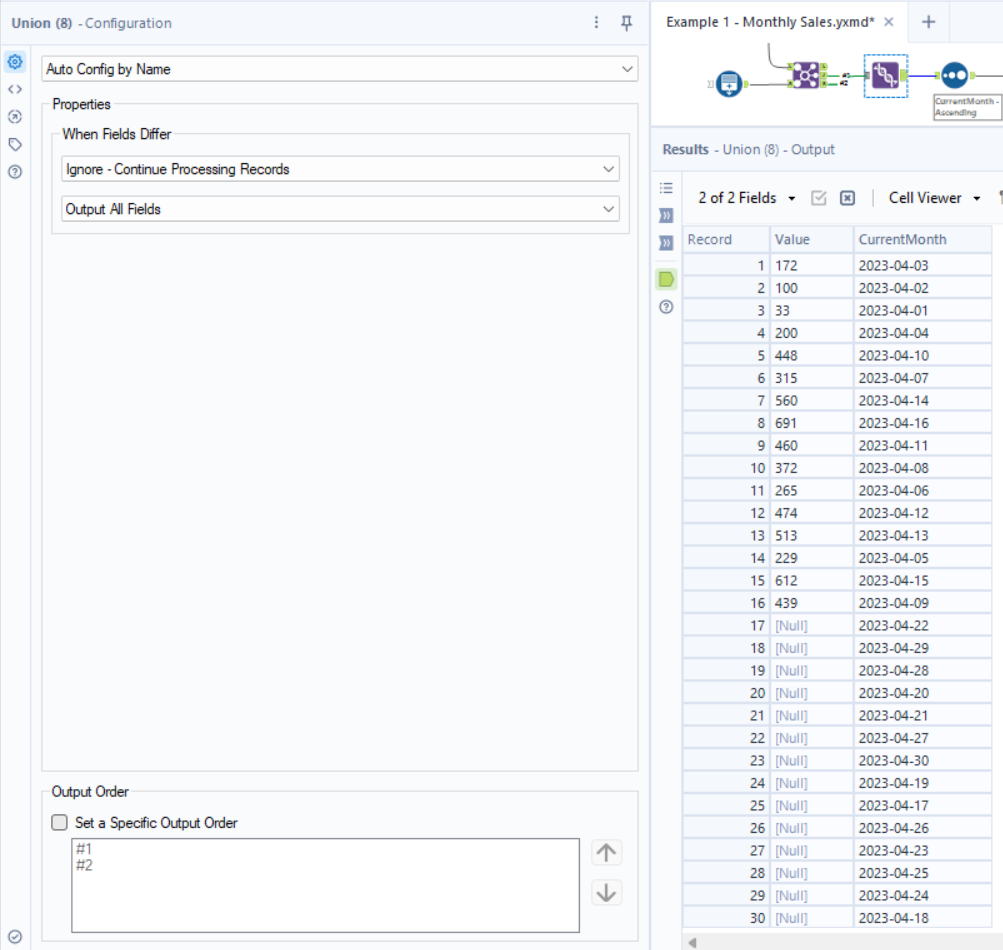Viewport: 1003px width, 950px height.
Task: Open the workflow Configuration gear icon
Action: pyautogui.click(x=14, y=61)
